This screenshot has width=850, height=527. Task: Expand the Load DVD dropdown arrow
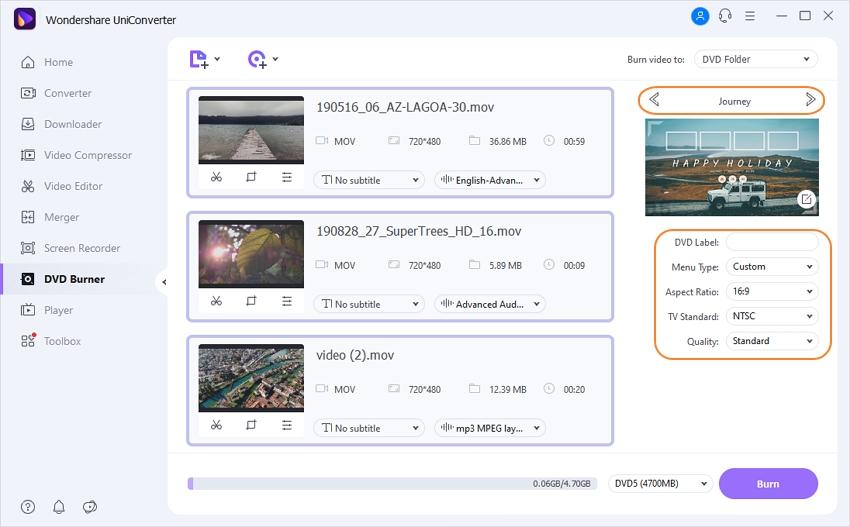coord(275,59)
